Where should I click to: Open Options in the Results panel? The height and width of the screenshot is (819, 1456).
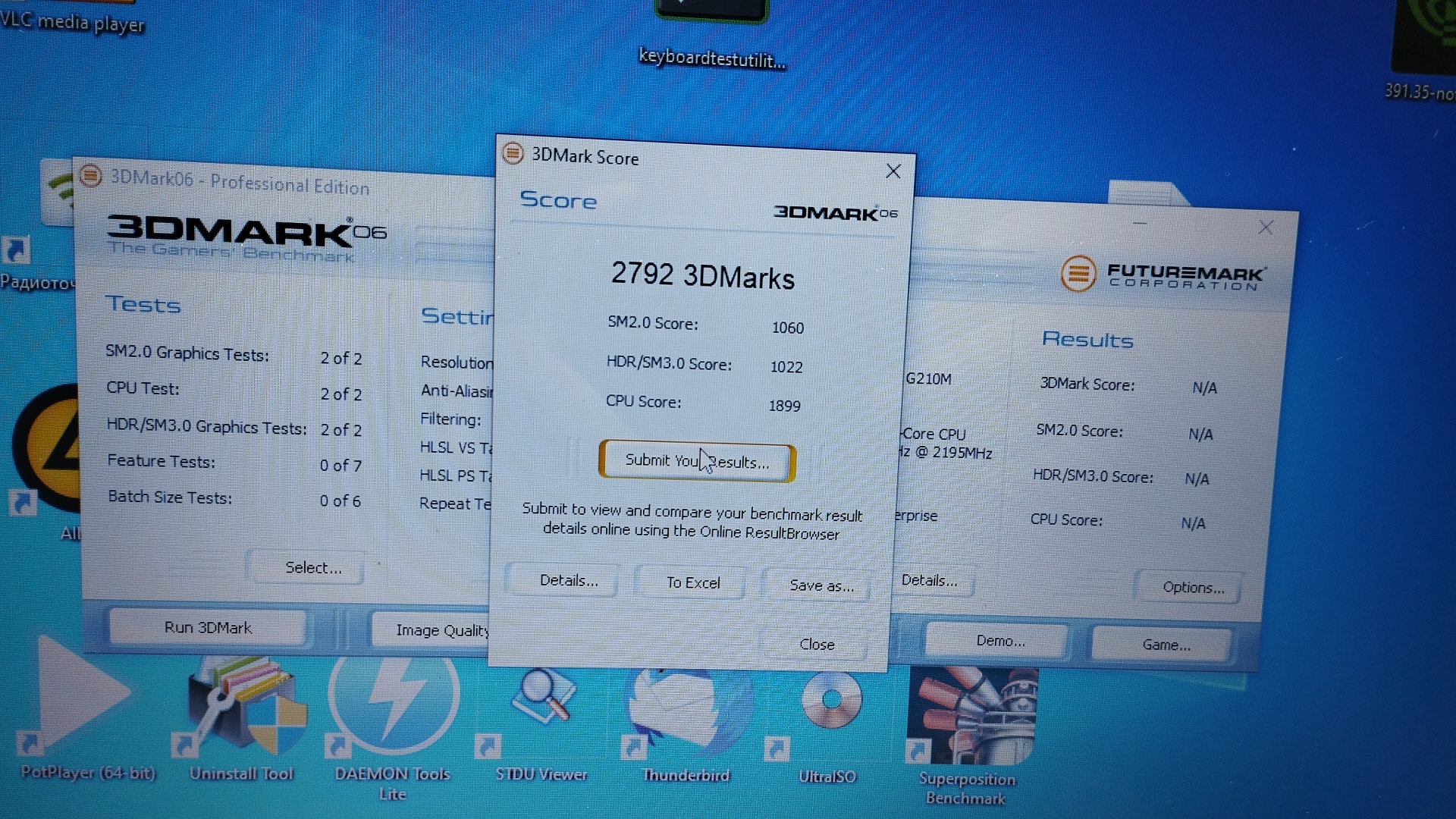click(1192, 587)
